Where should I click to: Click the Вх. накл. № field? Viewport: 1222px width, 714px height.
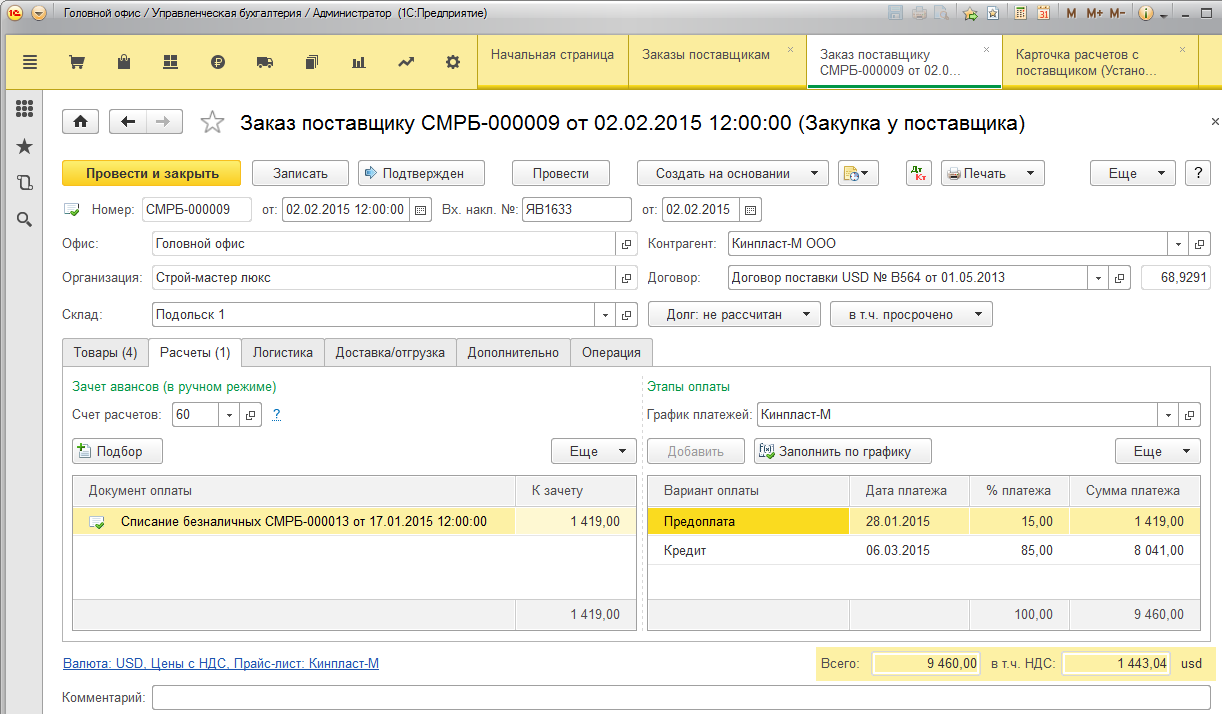577,210
